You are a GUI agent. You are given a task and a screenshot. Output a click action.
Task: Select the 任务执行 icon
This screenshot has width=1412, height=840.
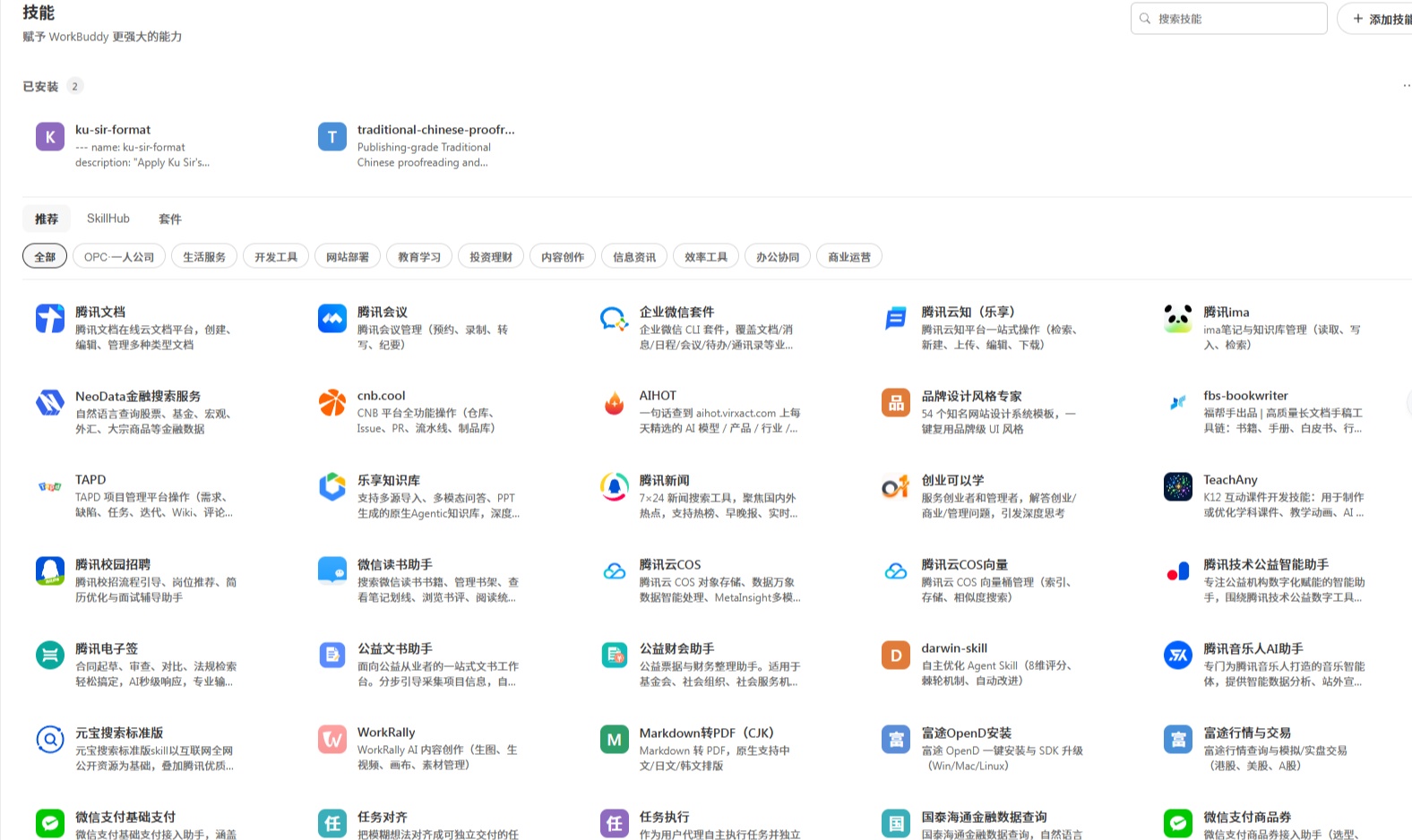coord(615,823)
